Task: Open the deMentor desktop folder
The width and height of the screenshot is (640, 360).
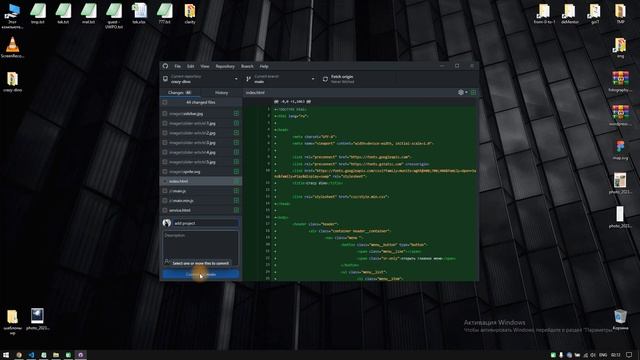Action: (569, 13)
